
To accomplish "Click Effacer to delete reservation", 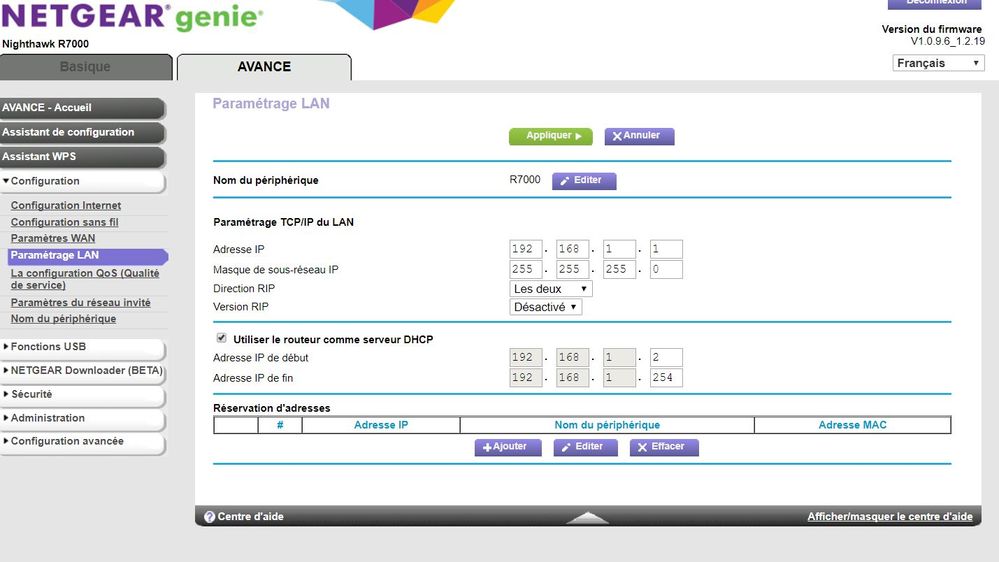I will (x=664, y=447).
